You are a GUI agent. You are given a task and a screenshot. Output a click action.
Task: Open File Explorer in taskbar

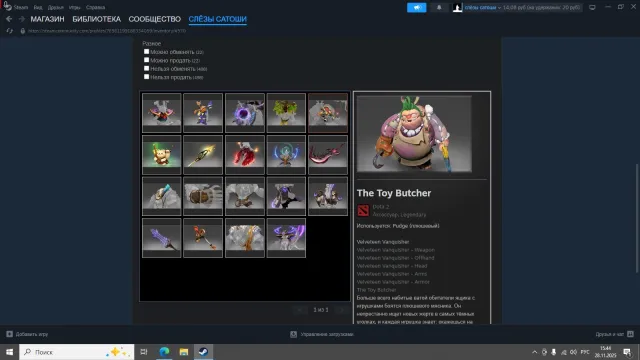184,352
